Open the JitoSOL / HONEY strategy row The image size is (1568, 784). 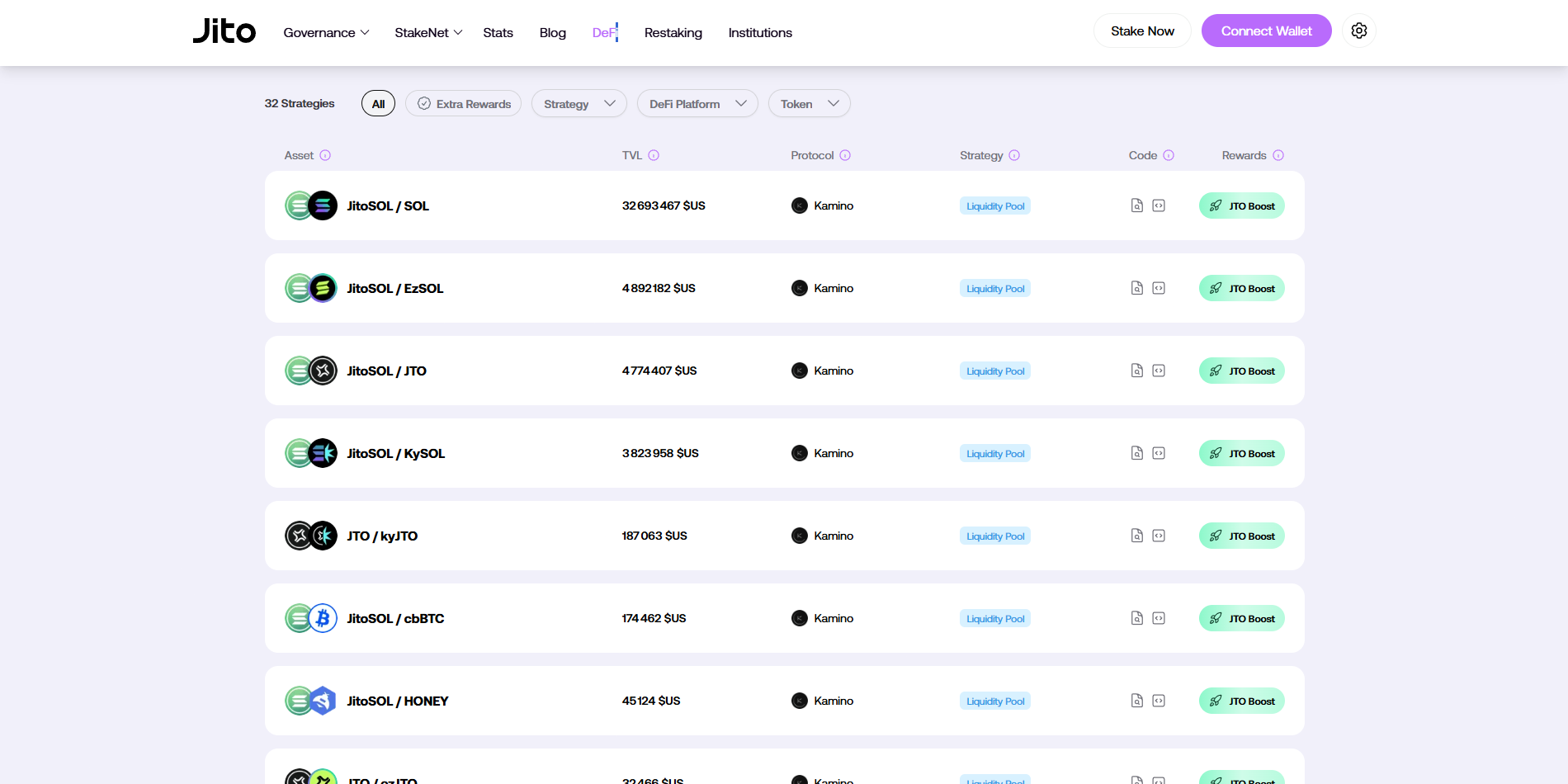click(x=397, y=701)
